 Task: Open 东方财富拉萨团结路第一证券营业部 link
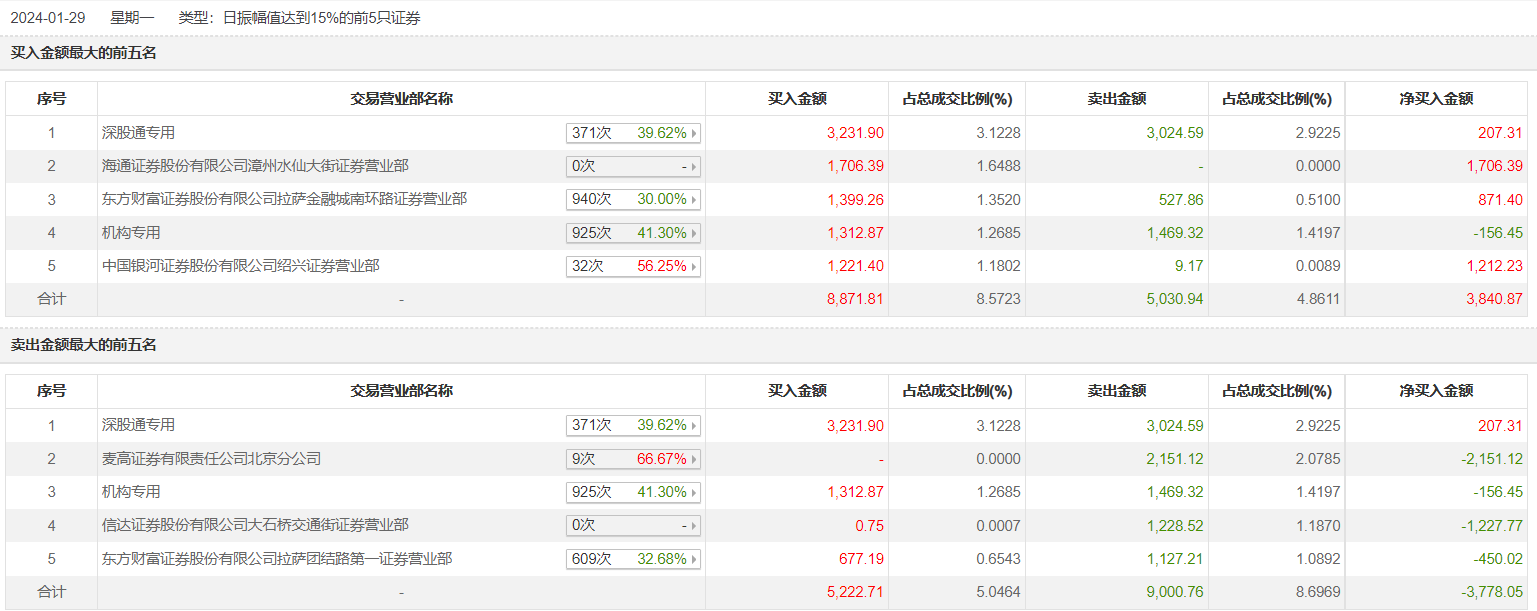point(277,559)
